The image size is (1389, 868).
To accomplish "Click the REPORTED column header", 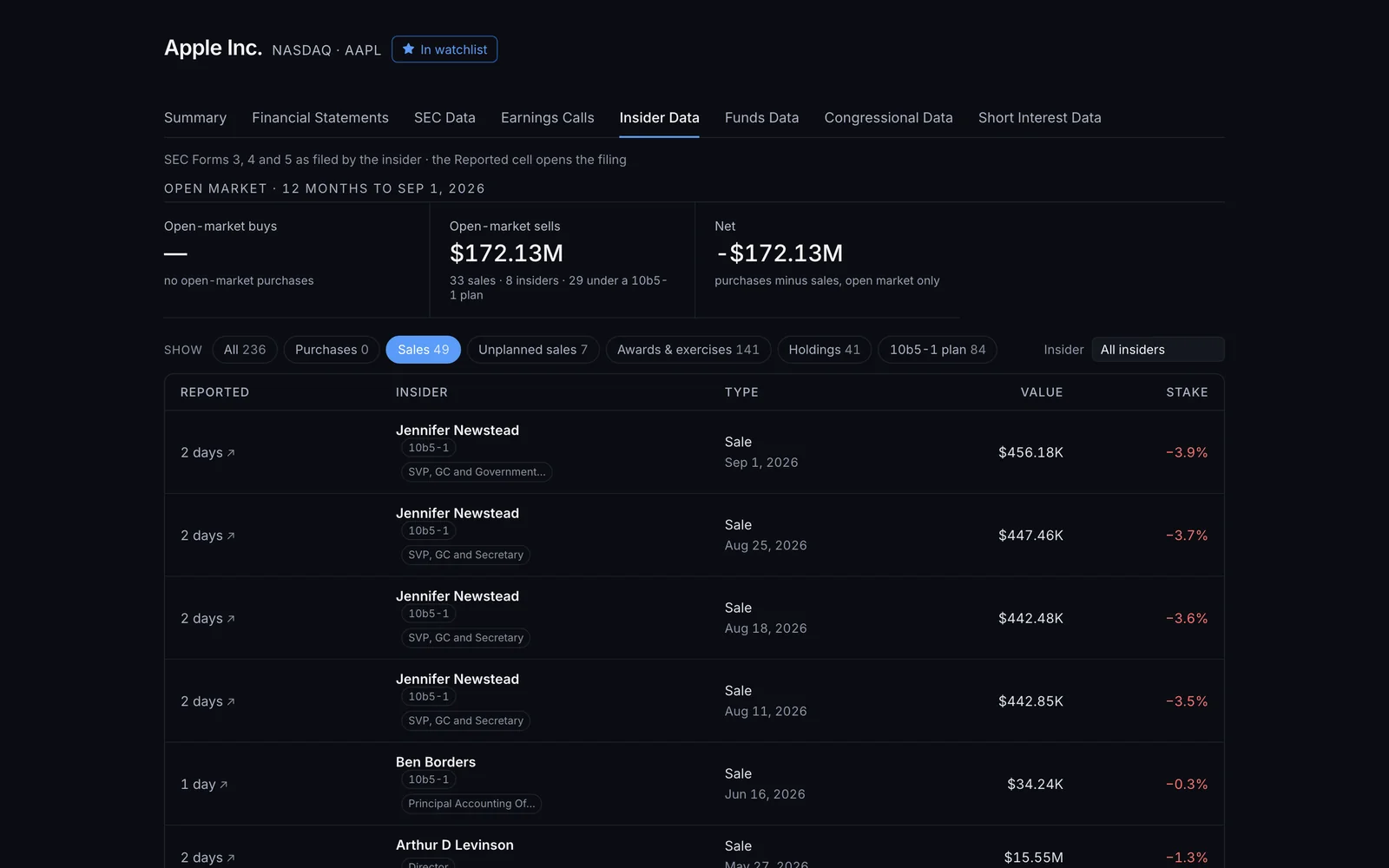I will point(214,392).
